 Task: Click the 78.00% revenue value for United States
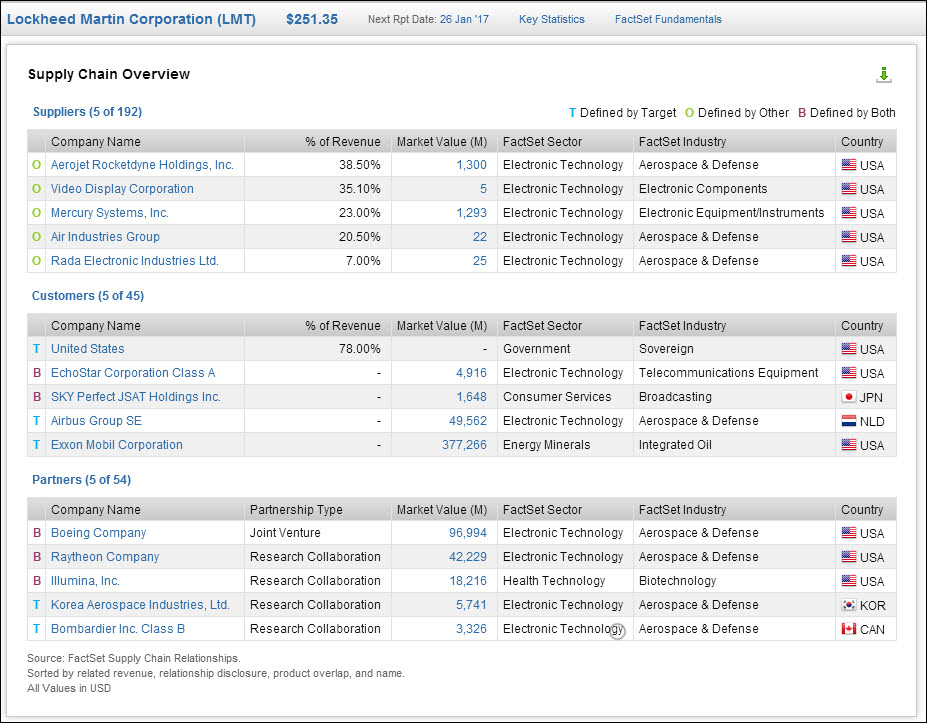point(359,349)
